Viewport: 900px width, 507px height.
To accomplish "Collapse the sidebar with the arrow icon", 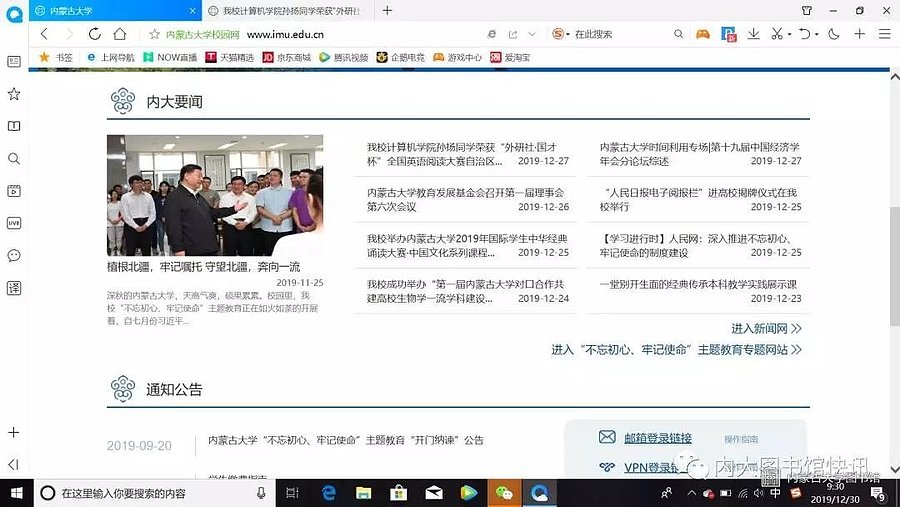I will pos(14,464).
